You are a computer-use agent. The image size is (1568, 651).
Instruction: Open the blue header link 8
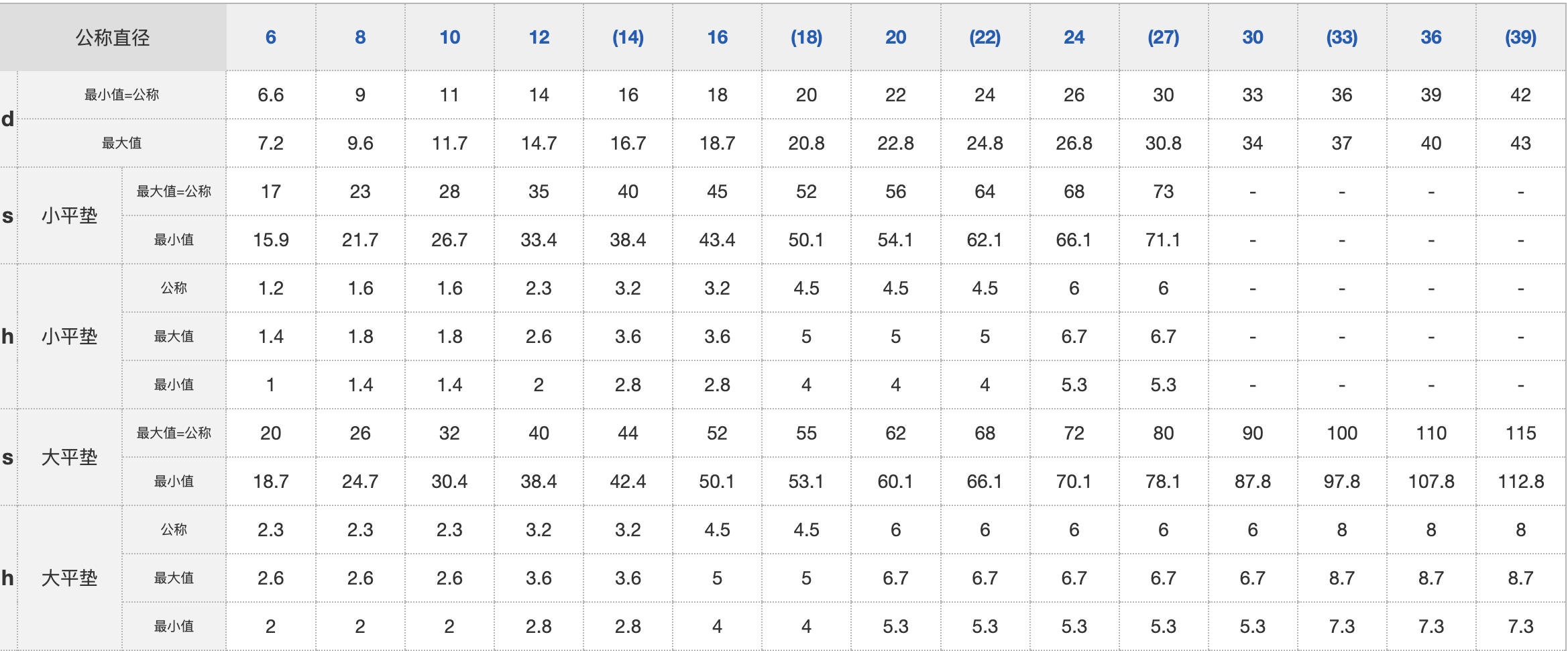click(x=360, y=38)
